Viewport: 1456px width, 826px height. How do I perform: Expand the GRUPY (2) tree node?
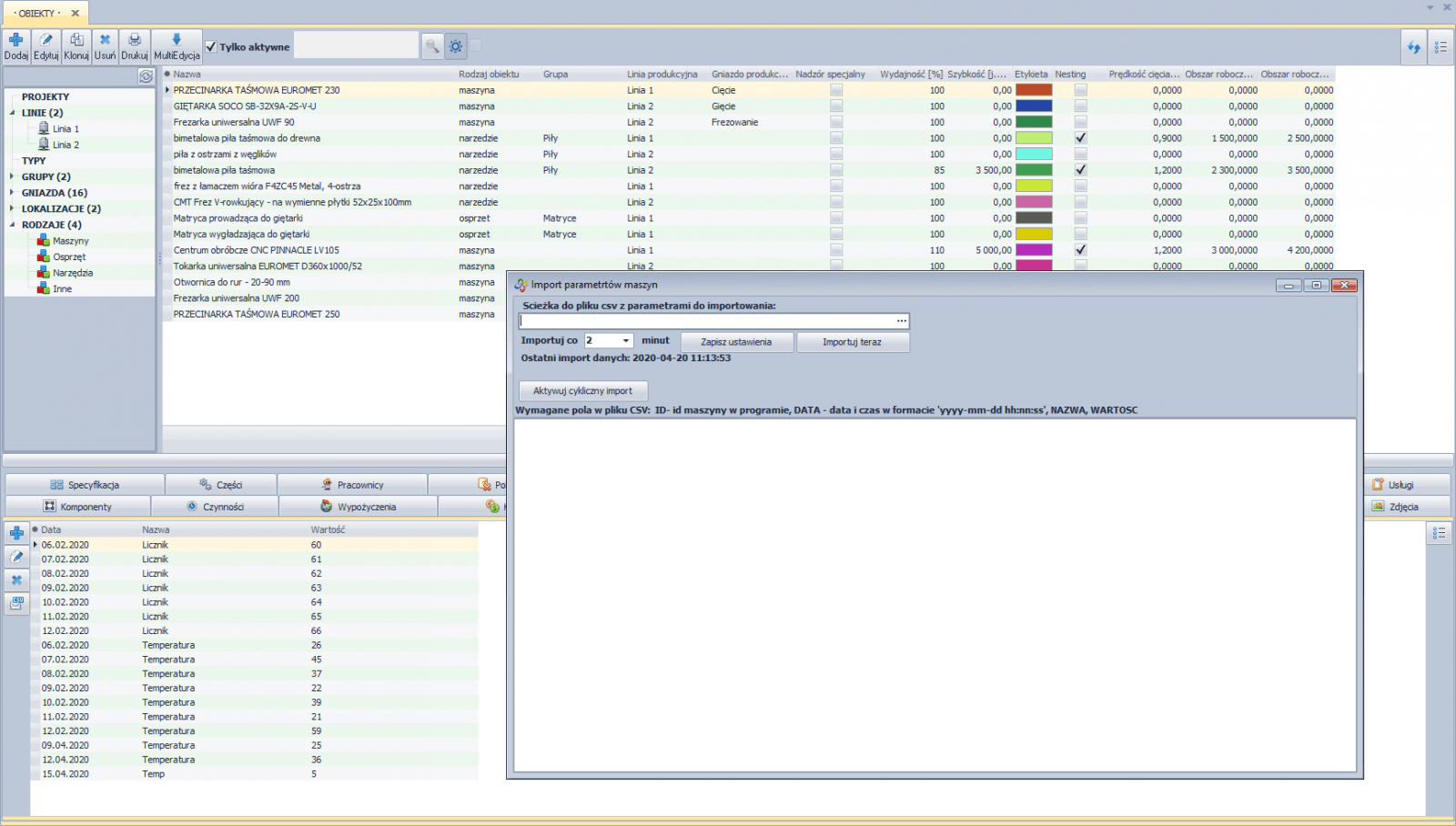[x=13, y=176]
